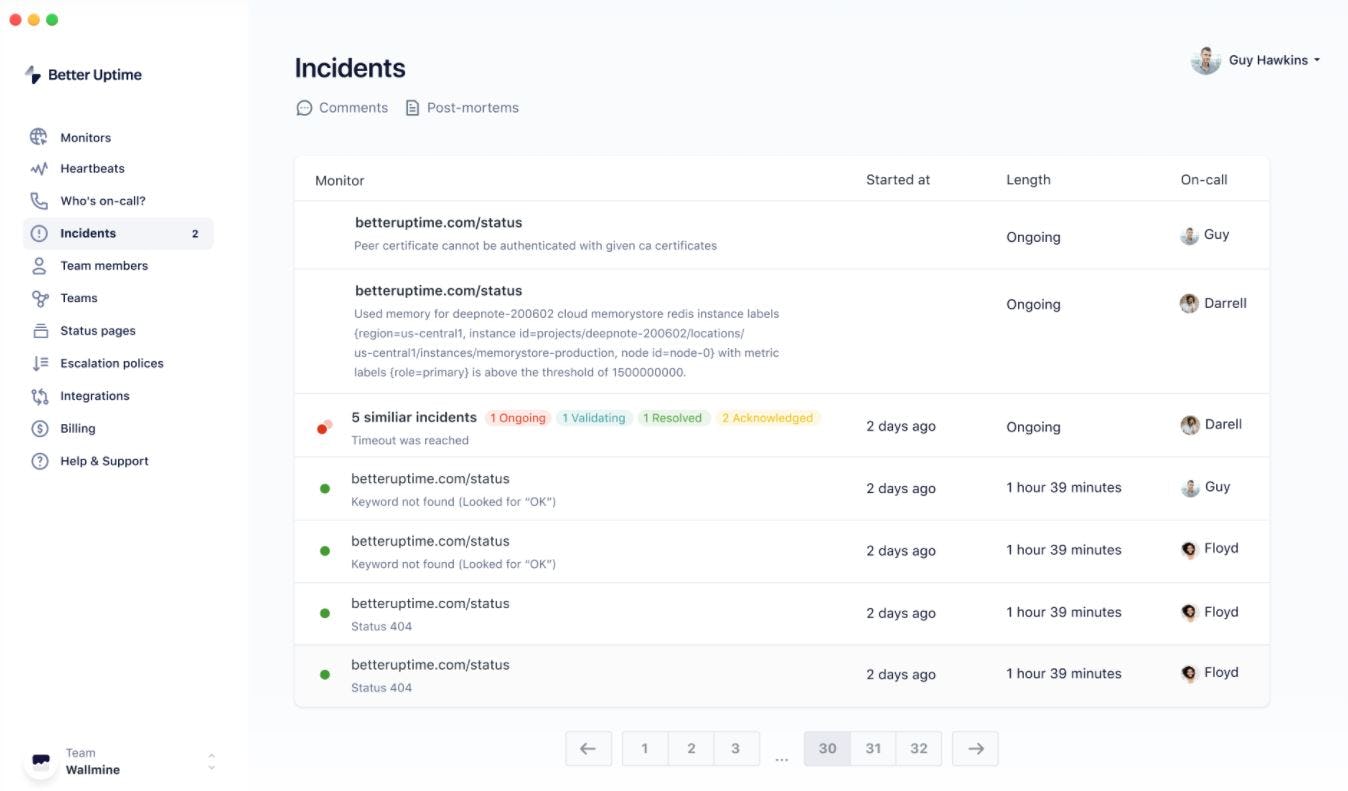The height and width of the screenshot is (791, 1348).
Task: Expand the 5 similar incidents group
Action: click(x=414, y=417)
